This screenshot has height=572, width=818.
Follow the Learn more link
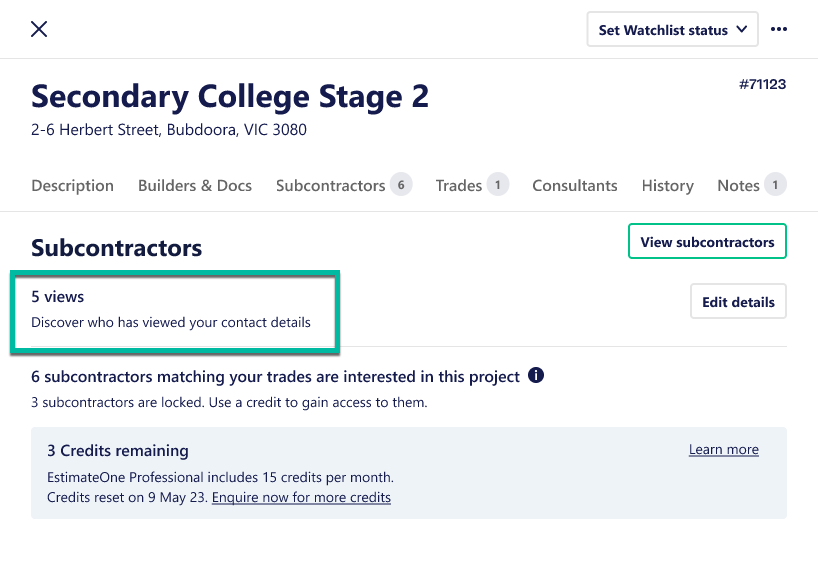tap(724, 449)
